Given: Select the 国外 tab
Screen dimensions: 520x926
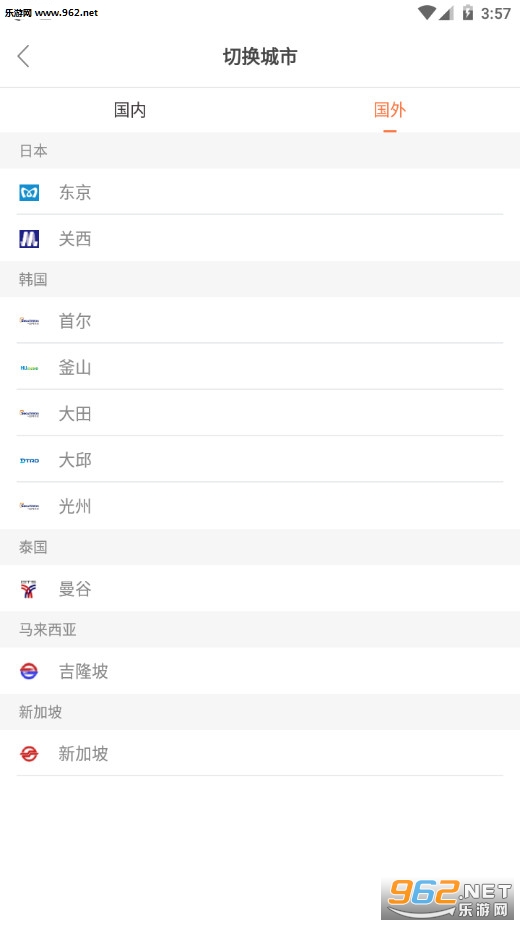Looking at the screenshot, I should pos(390,110).
